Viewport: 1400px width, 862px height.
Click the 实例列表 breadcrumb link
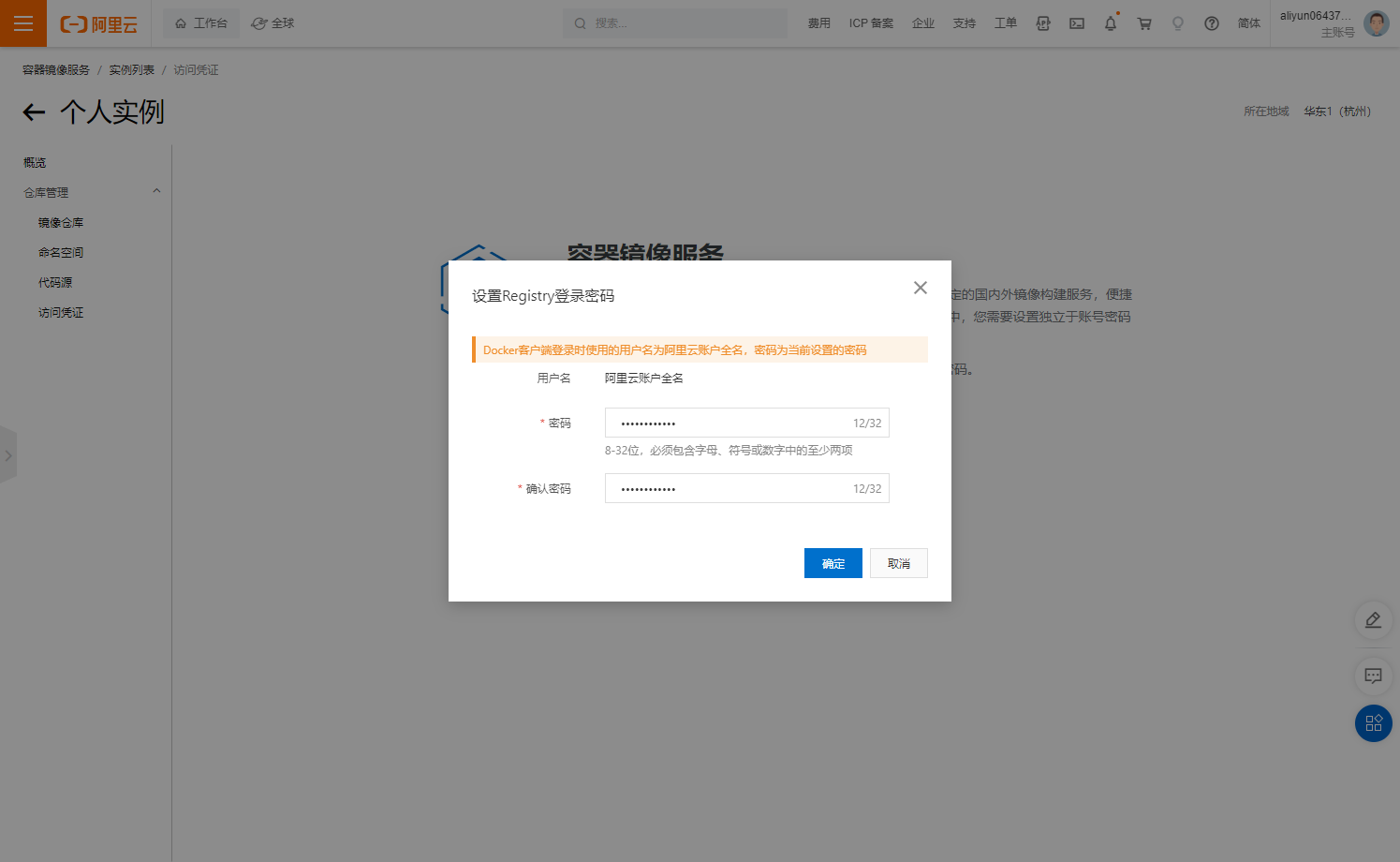click(131, 68)
